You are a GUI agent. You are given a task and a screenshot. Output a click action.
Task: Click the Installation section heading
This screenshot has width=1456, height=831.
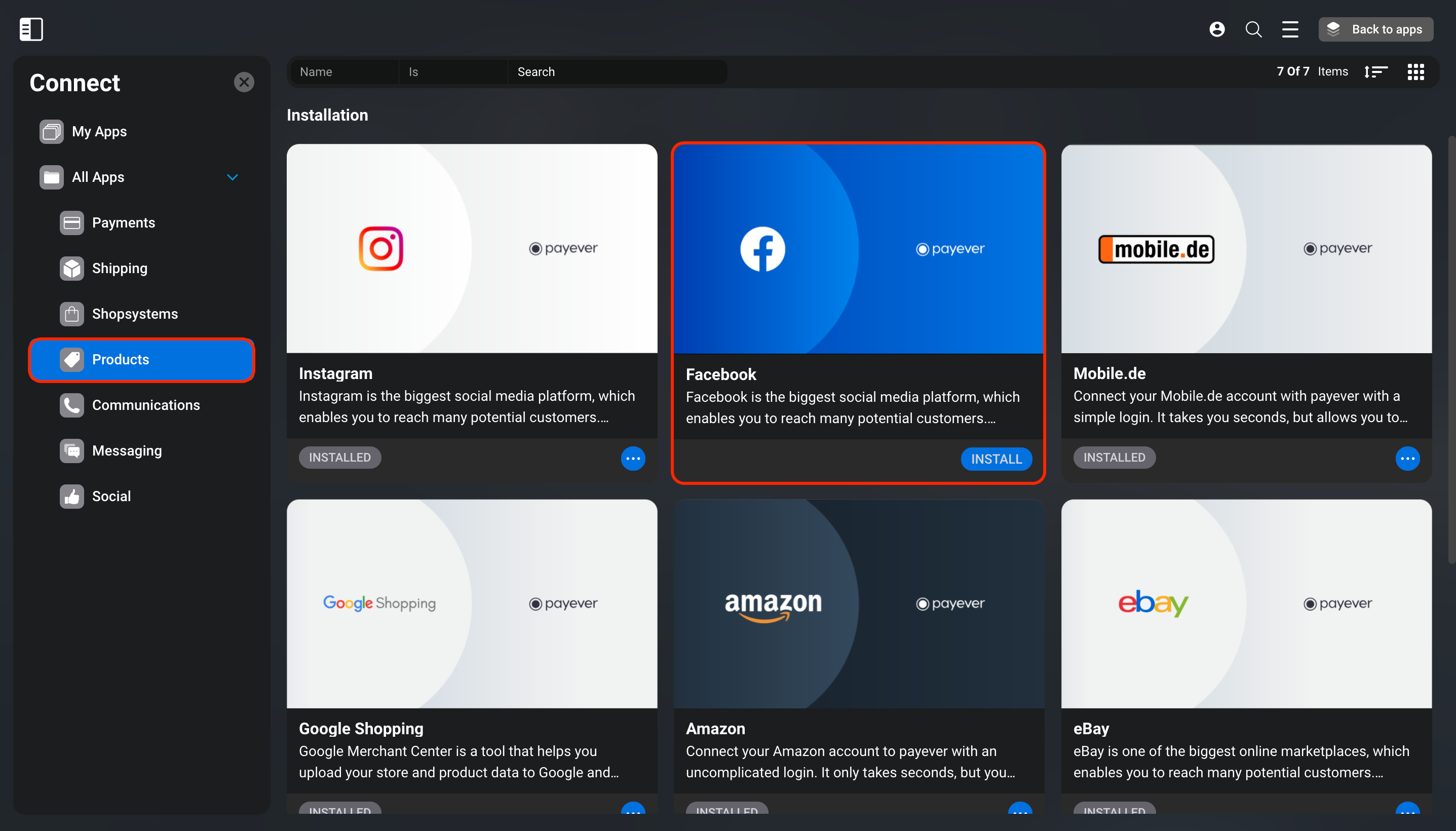[327, 116]
